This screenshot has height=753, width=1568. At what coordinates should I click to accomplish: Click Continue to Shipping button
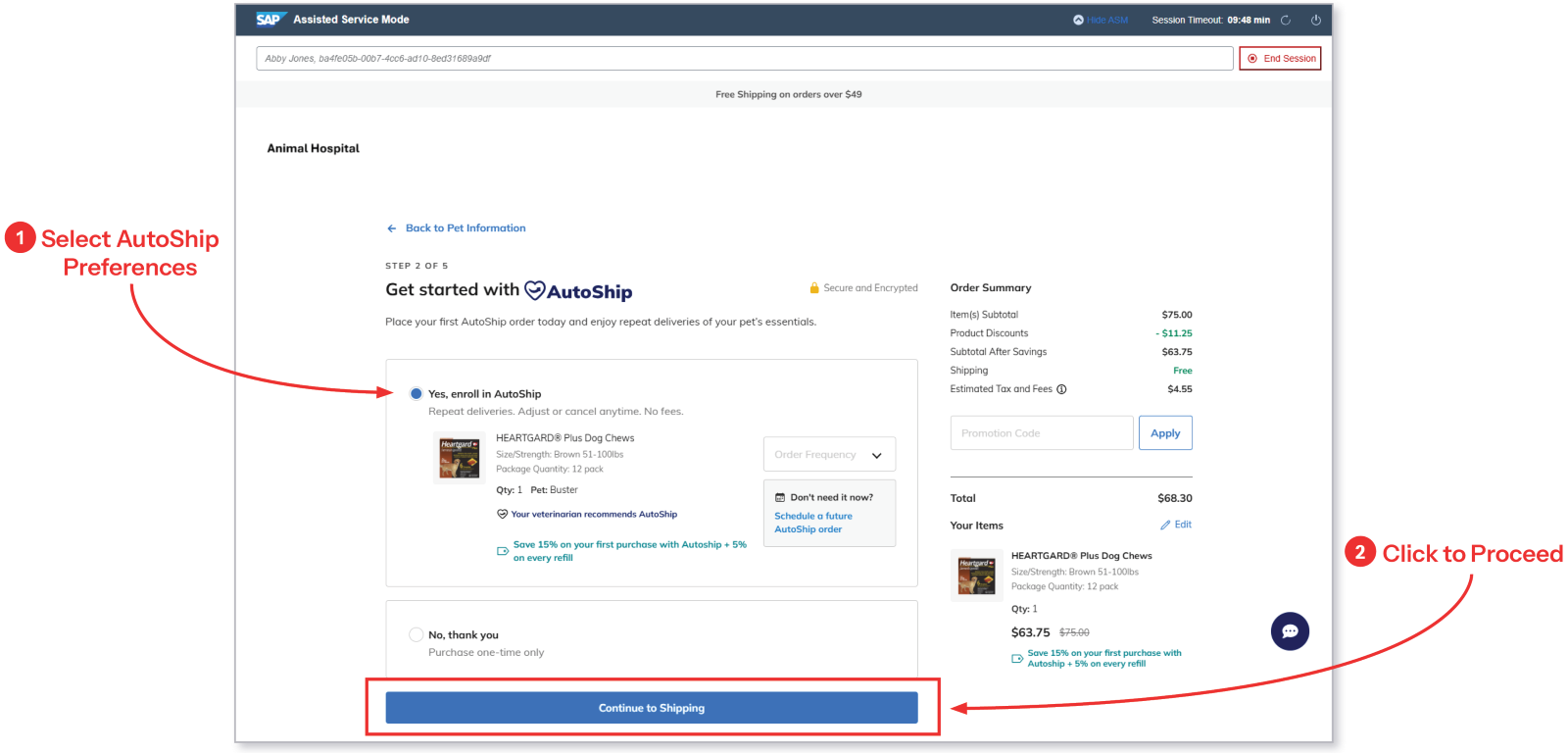652,708
